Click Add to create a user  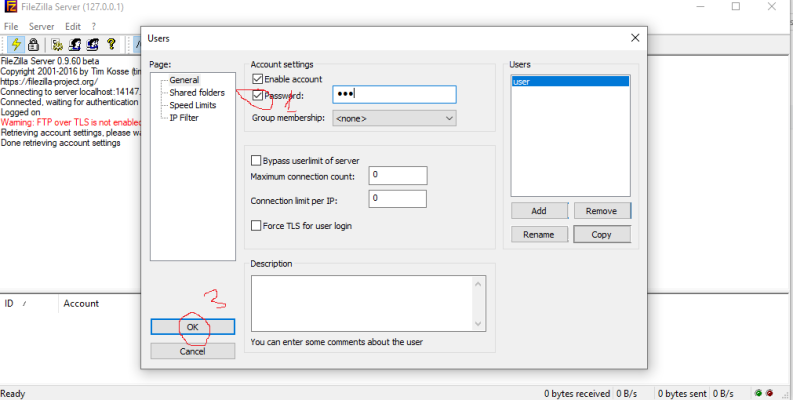[539, 211]
